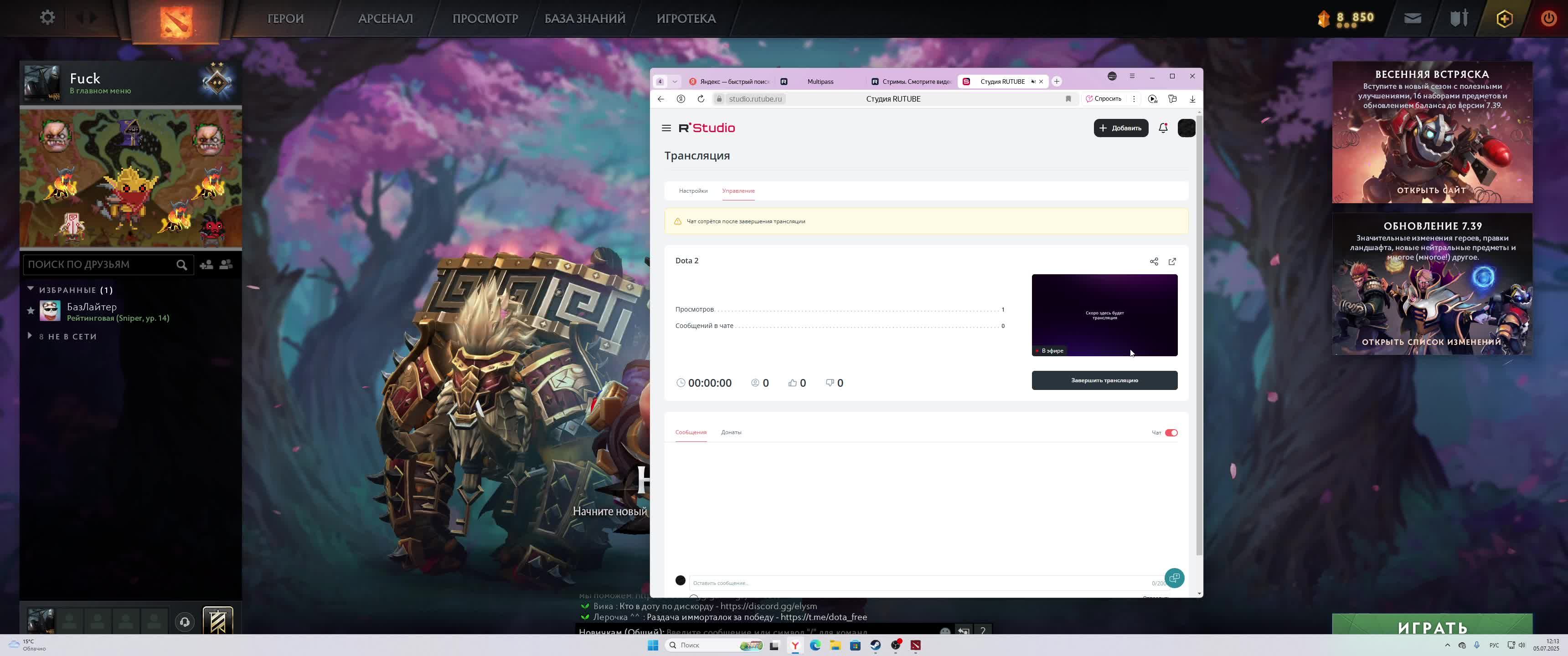Open a new browser tab
Viewport: 1568px width, 656px height.
click(x=1057, y=81)
